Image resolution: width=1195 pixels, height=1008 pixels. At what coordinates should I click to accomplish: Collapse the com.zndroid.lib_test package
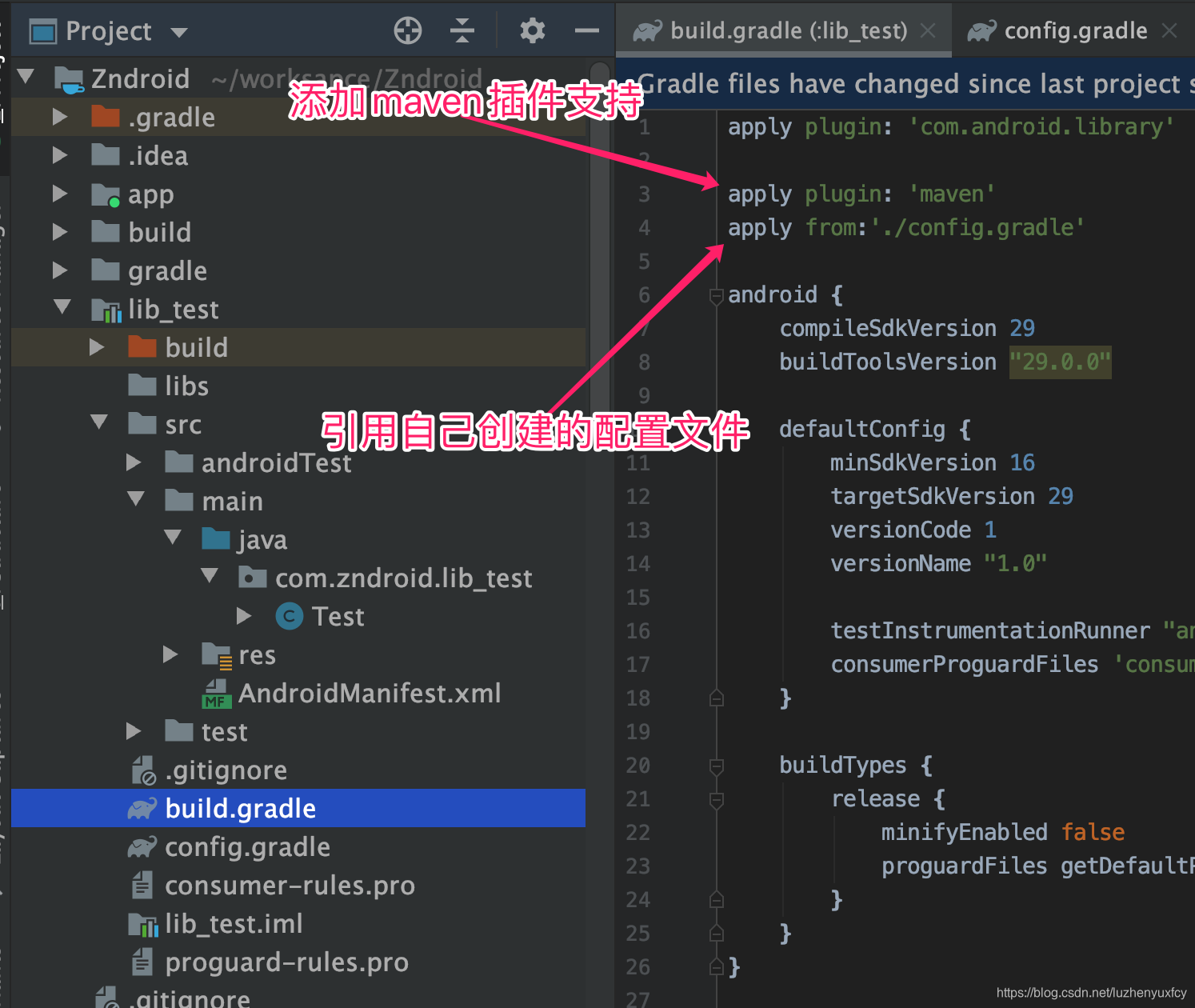coord(210,576)
